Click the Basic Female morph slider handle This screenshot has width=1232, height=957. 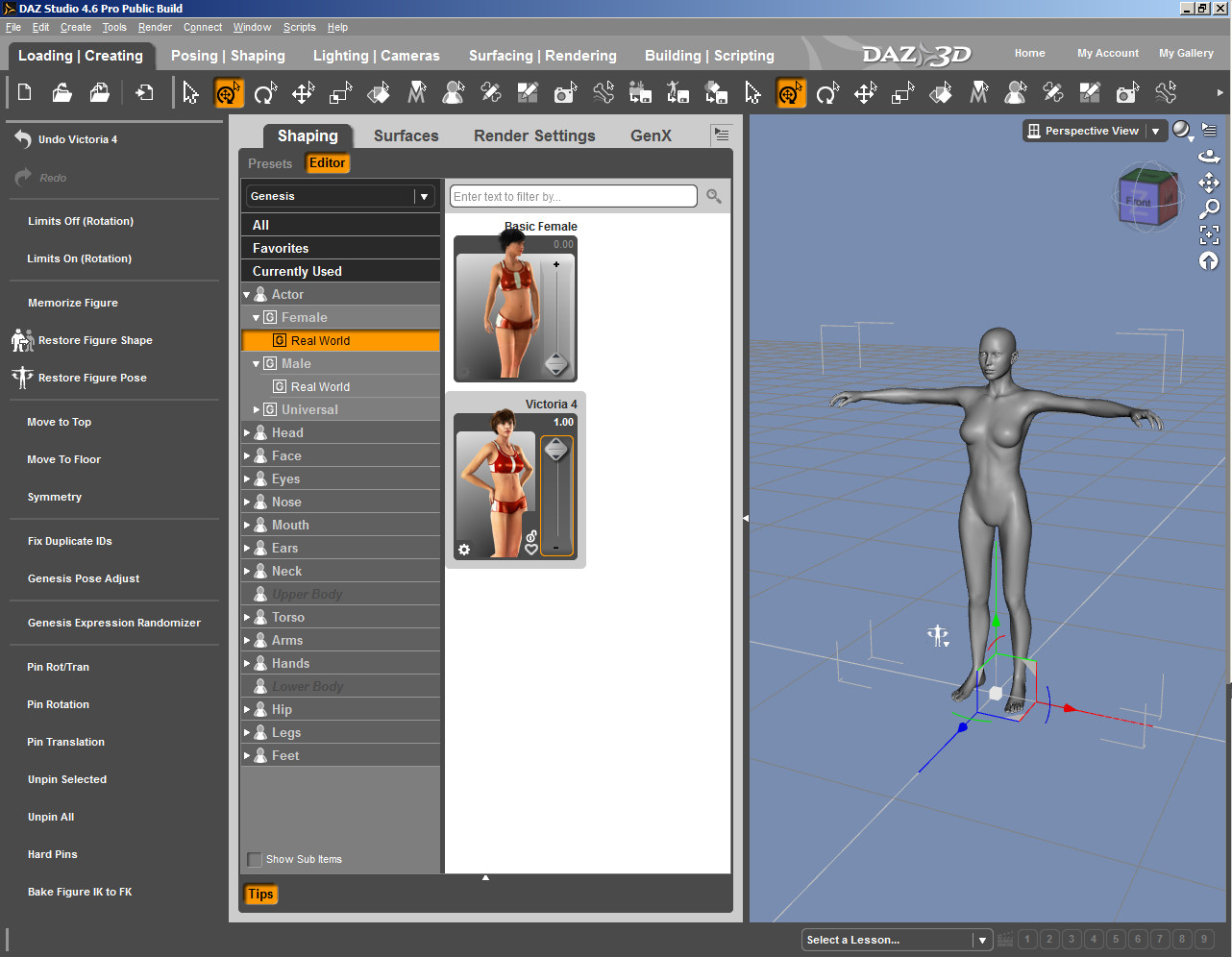(x=556, y=364)
